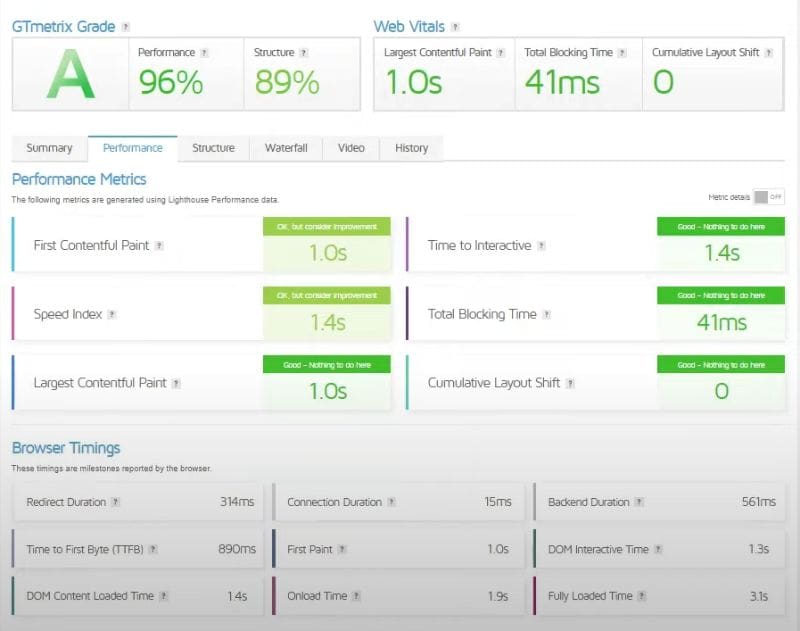Click the help icon next to top Structure score
Viewport: 800px width, 631px height.
click(x=304, y=53)
